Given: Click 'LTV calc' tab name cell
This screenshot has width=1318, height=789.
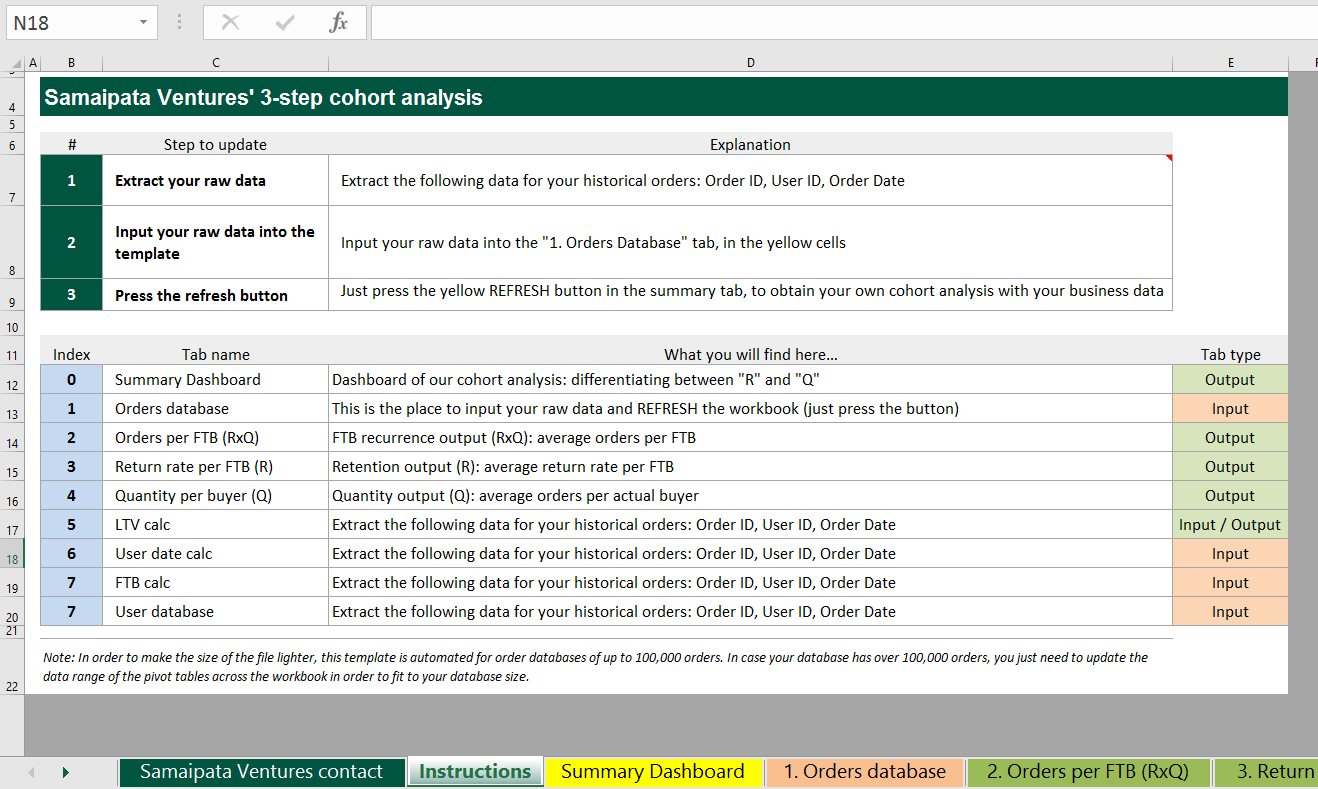Looking at the screenshot, I should 215,525.
